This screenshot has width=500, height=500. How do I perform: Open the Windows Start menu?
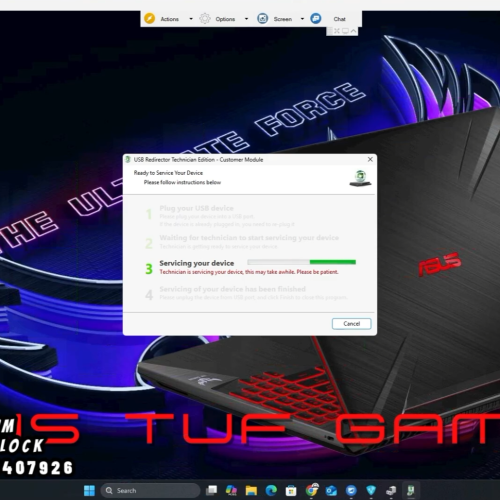pyautogui.click(x=89, y=490)
